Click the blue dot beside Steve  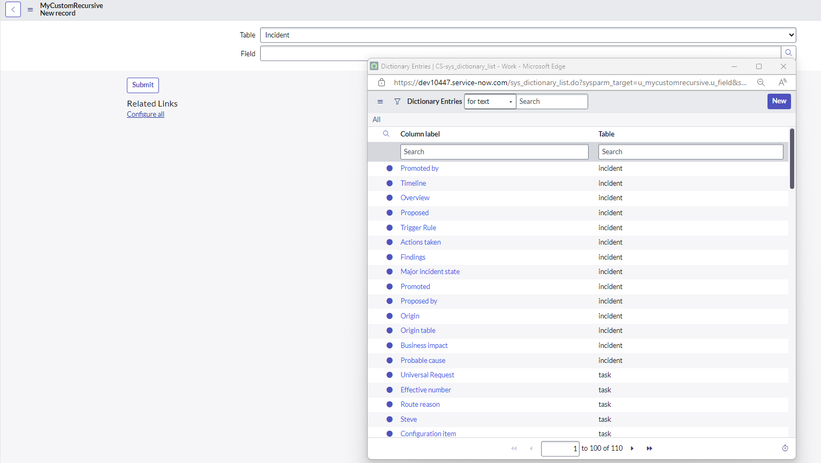coord(389,419)
